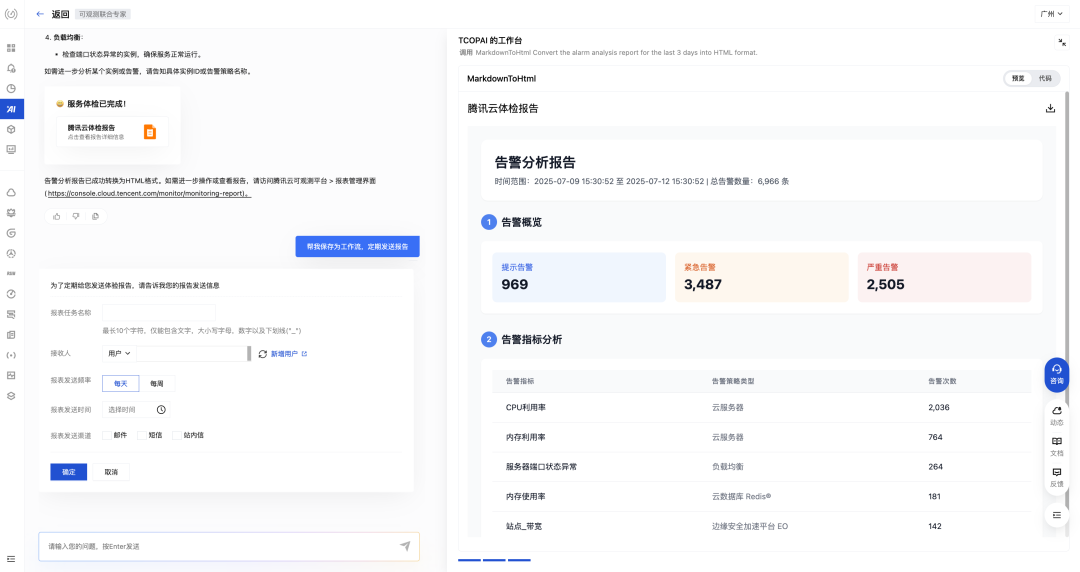Switch to 预览 view
1080x572 pixels.
coord(1018,79)
